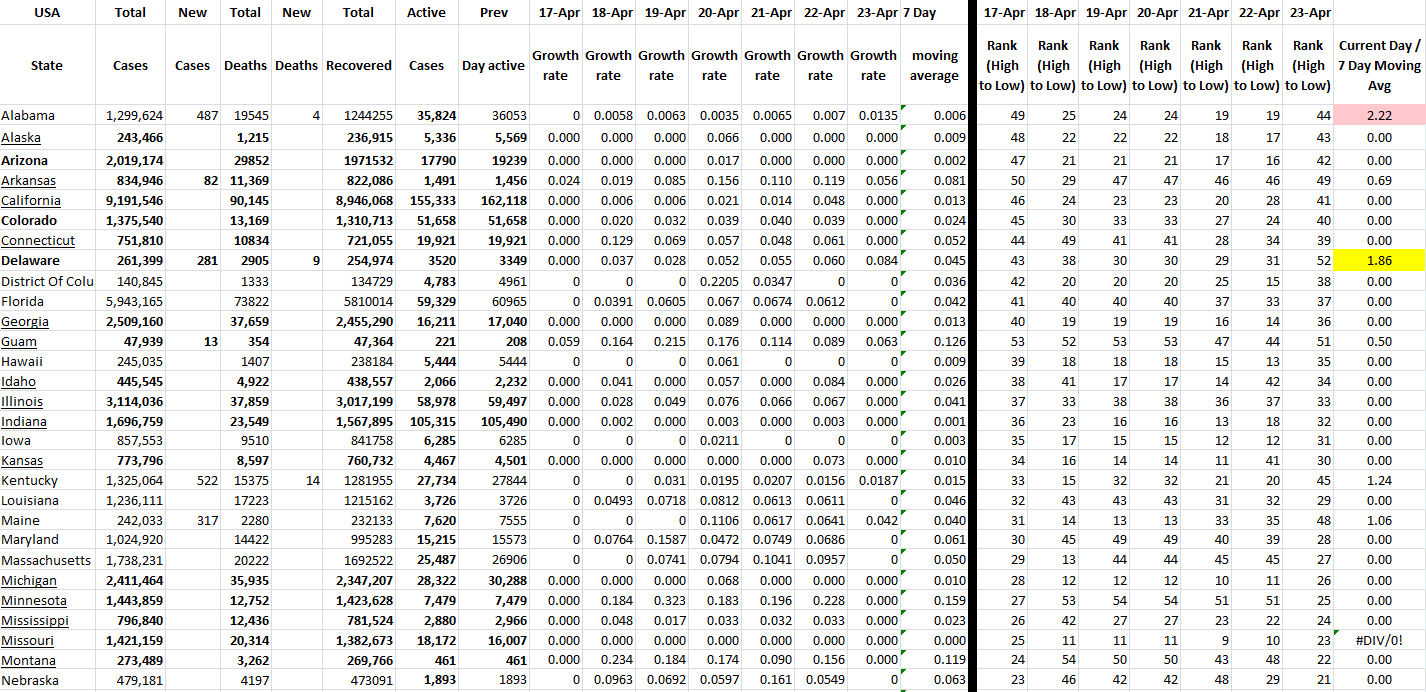
Task: Click the 'USA' cell in top-left corner
Action: pyautogui.click(x=47, y=13)
